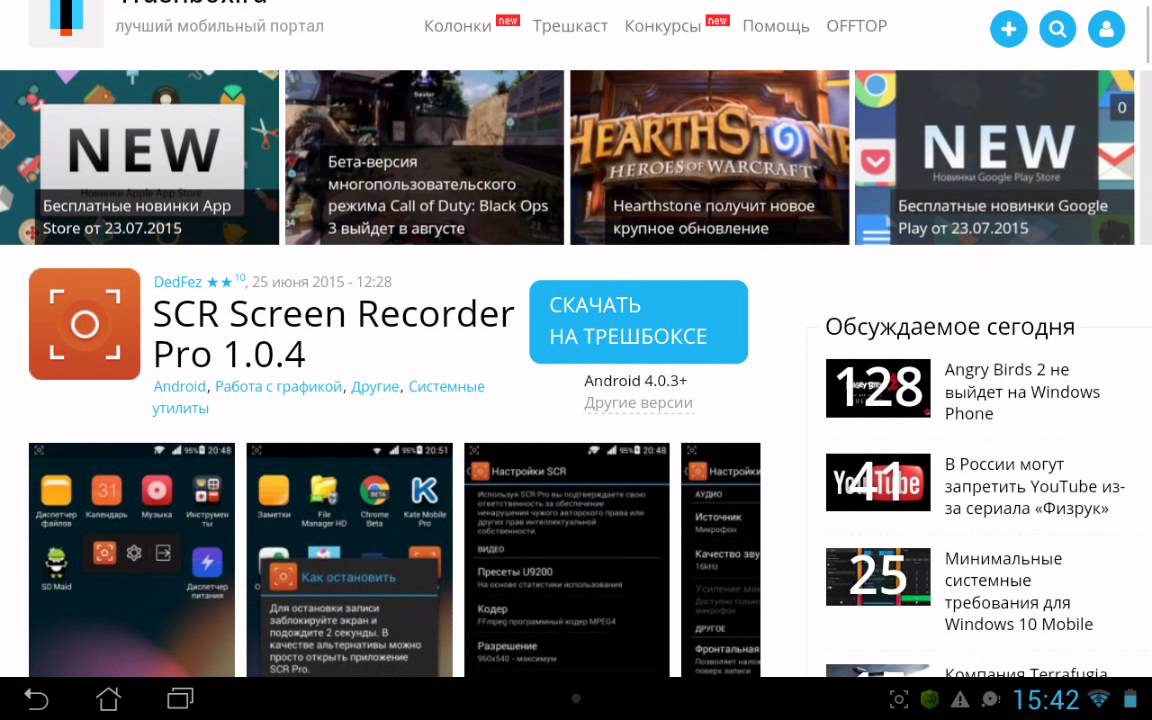Open Компания Terrafugia article link
Screen dimensions: 1152x720
tap(1026, 672)
